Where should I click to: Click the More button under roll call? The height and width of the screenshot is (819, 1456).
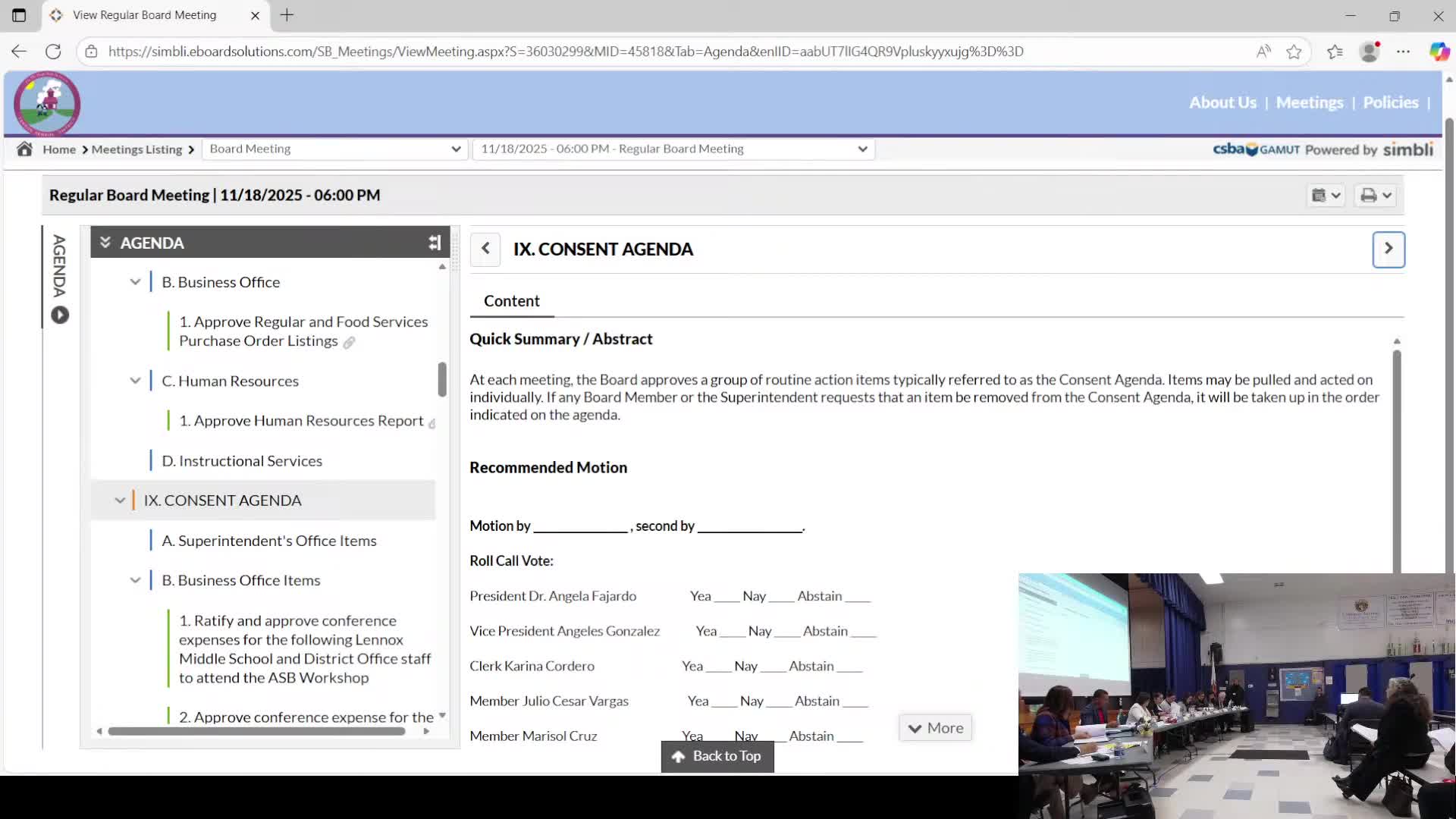click(935, 728)
